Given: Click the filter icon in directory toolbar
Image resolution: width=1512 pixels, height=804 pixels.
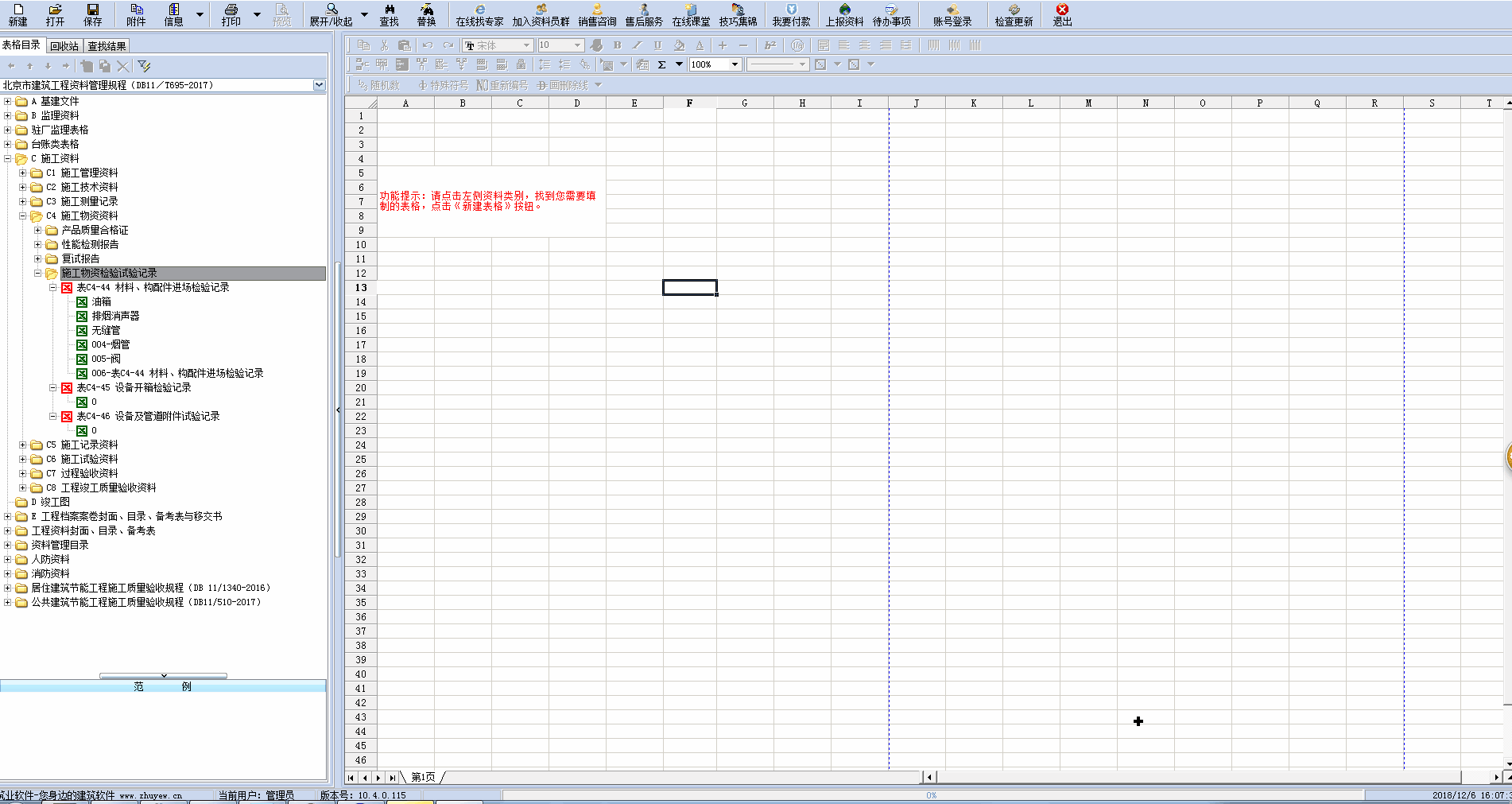Looking at the screenshot, I should pos(144,66).
